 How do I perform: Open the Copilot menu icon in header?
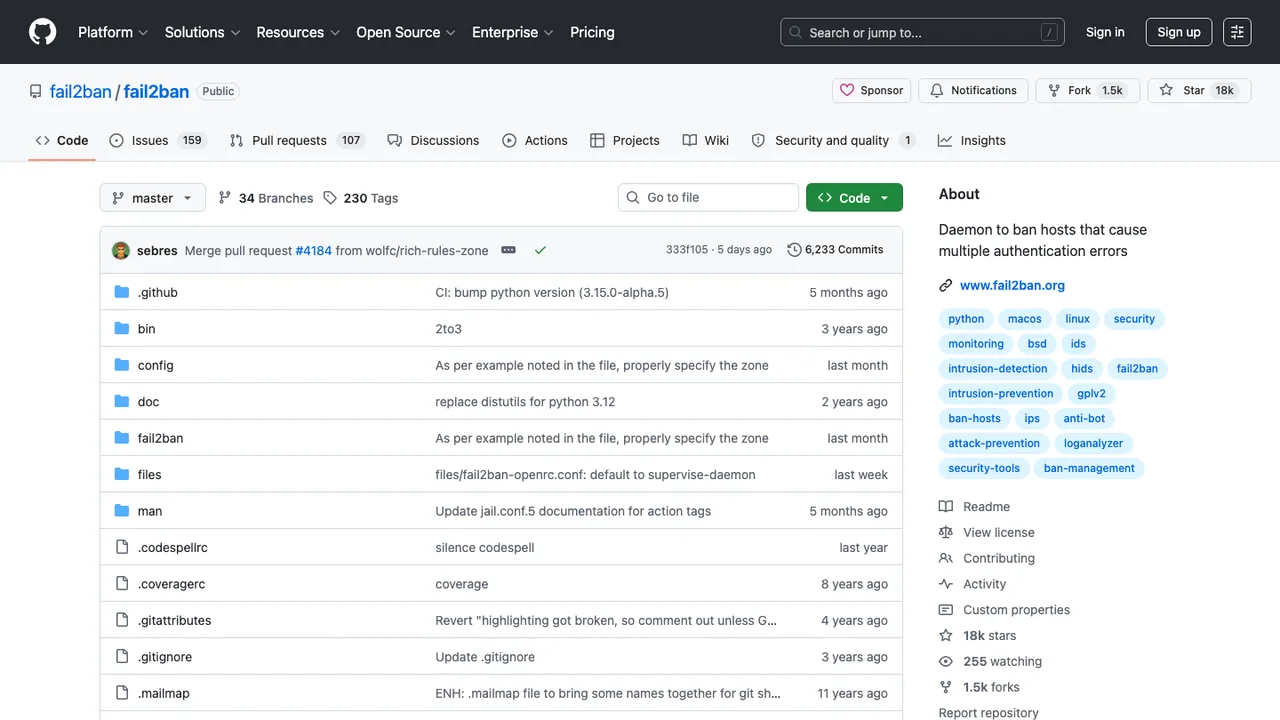click(x=1237, y=32)
